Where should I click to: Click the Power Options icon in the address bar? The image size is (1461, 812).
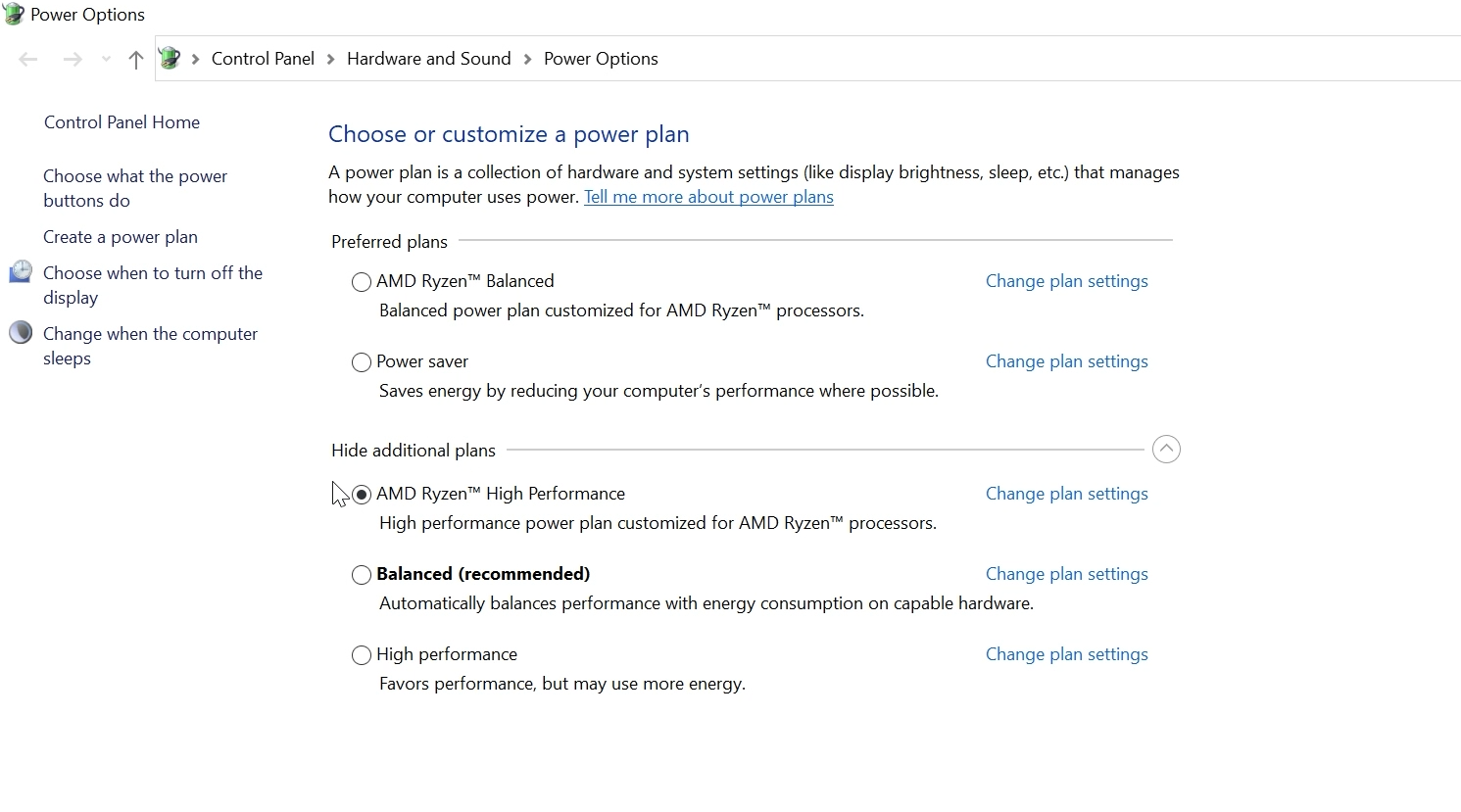pyautogui.click(x=170, y=59)
